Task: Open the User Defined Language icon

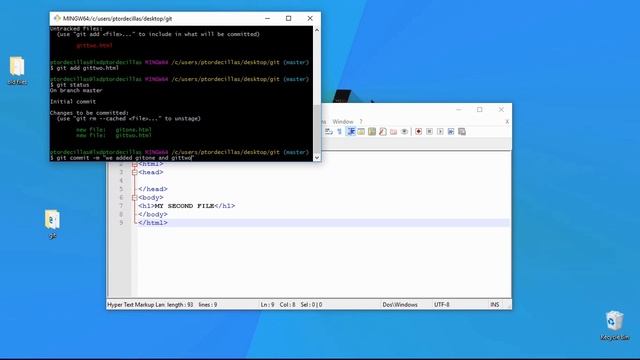Action: point(361,131)
